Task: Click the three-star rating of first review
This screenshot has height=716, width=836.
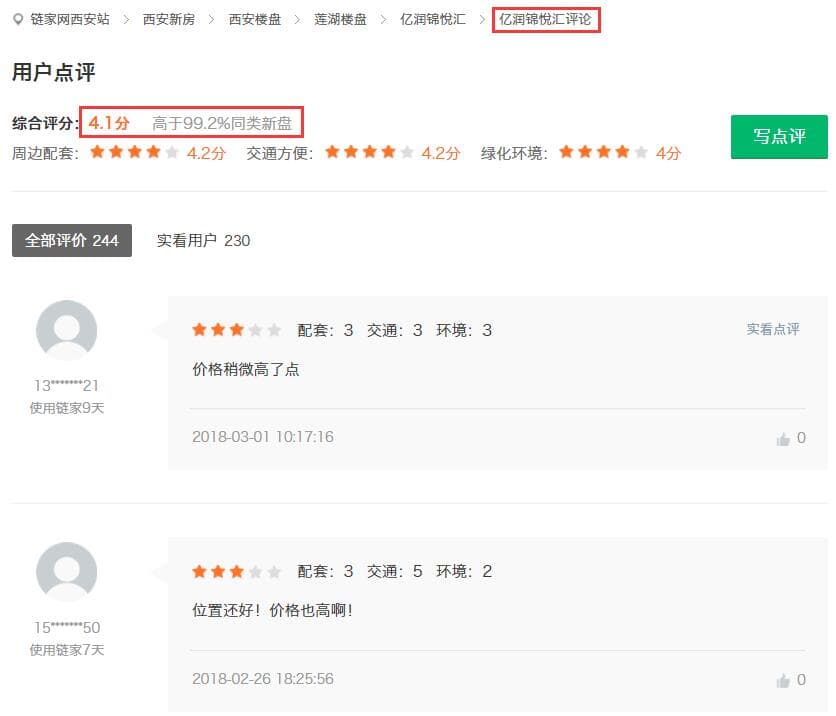Action: click(236, 330)
